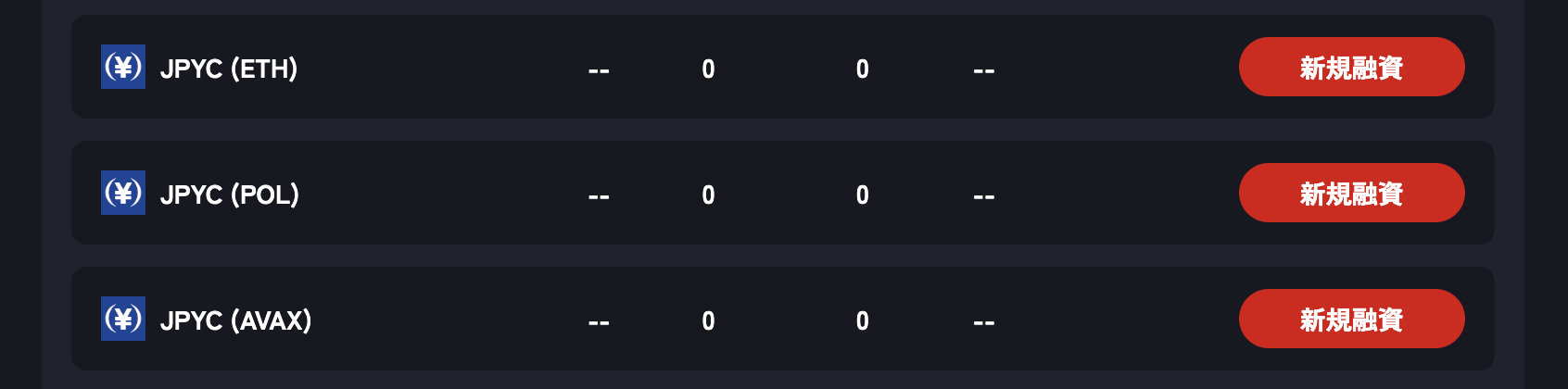Click the right zero value in JPYC (AVAX) row
Screen dimensions: 1568x389
pos(863,321)
